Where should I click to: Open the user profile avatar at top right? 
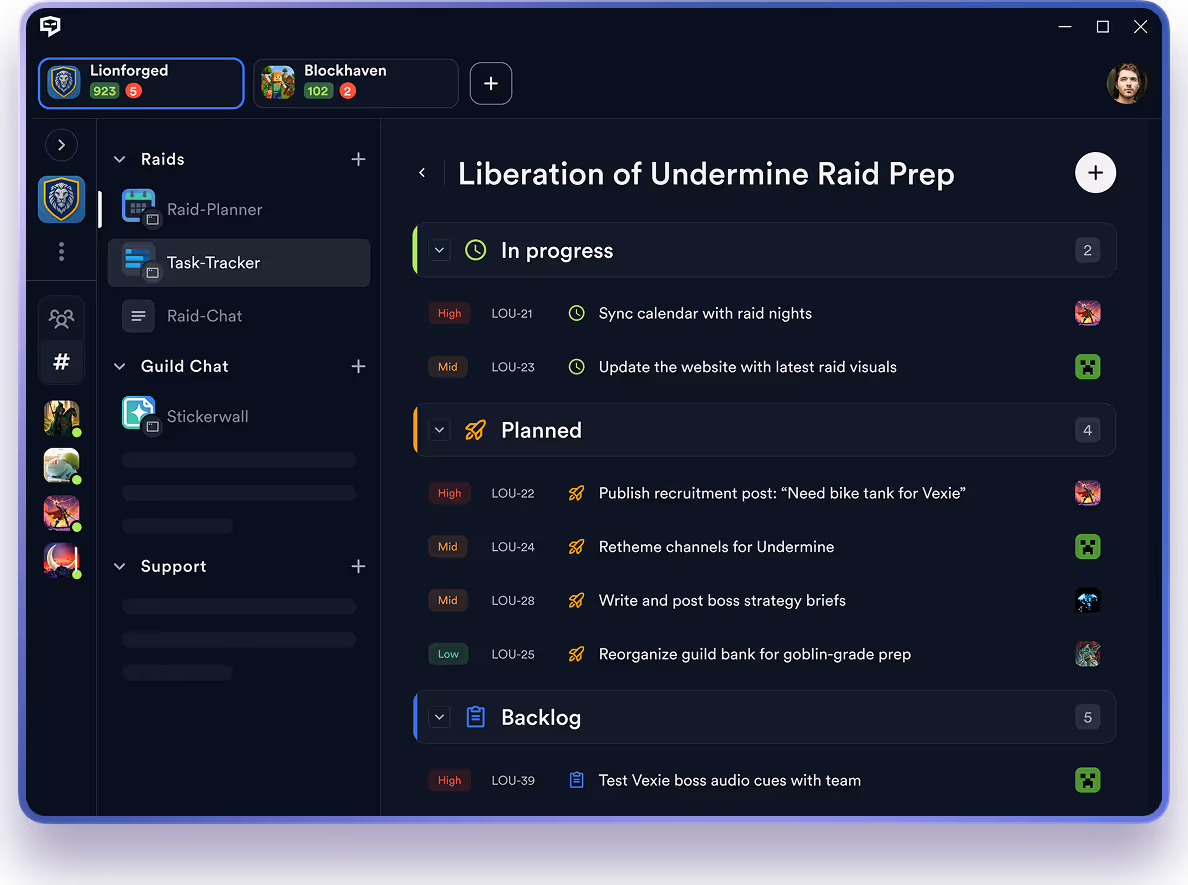tap(1126, 84)
